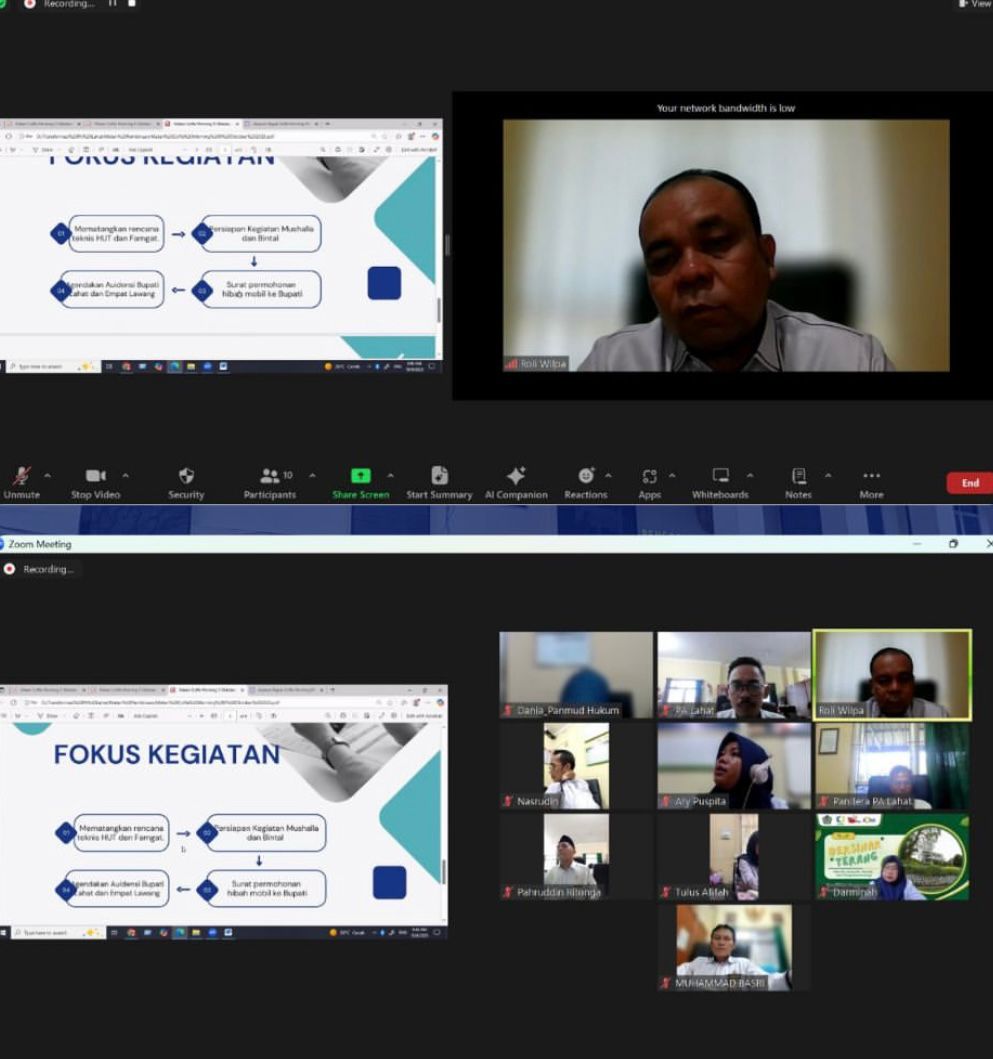Open Whiteboards from the toolbar

[720, 482]
